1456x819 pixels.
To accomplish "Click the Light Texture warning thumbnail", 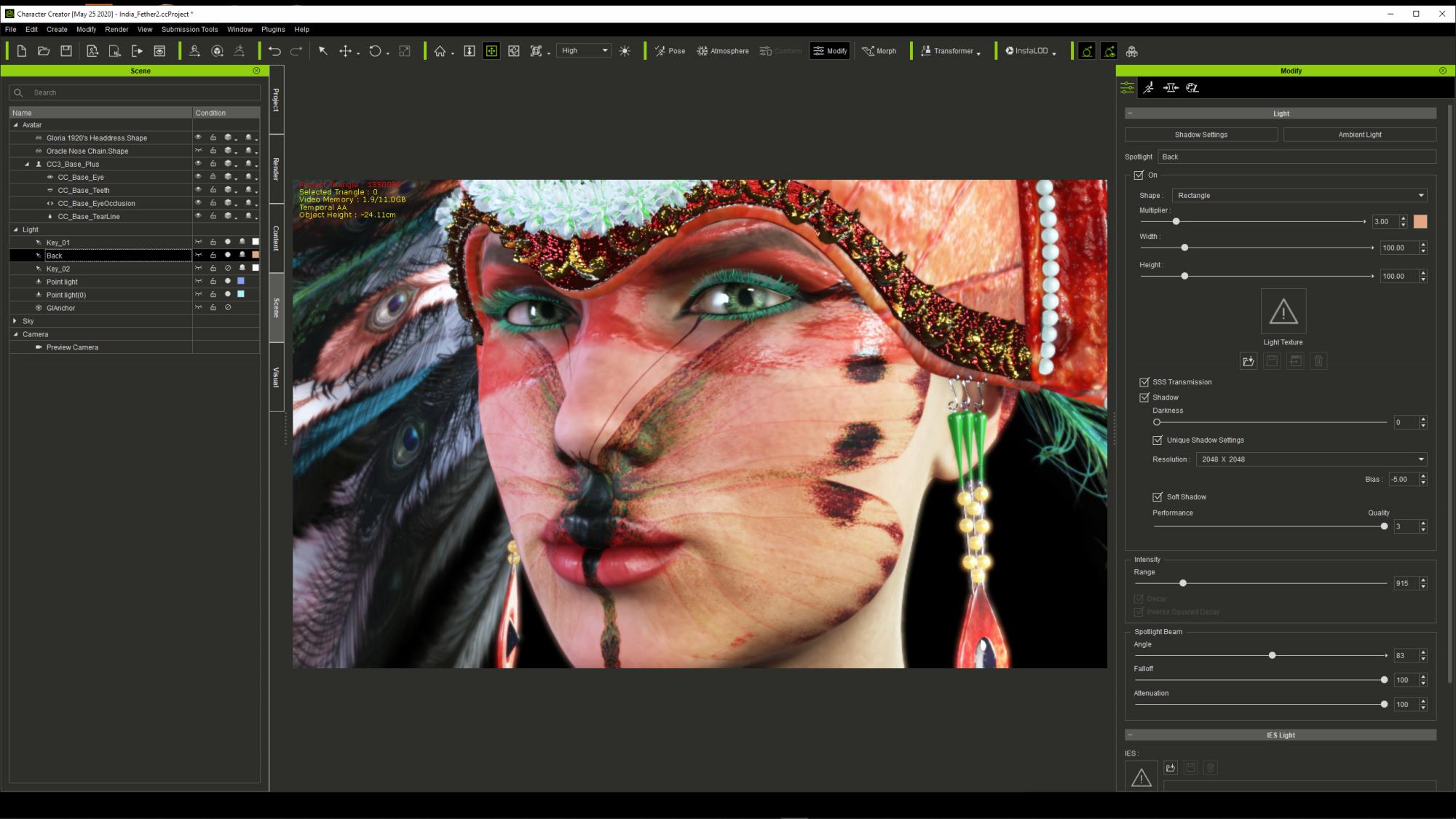I will point(1283,312).
